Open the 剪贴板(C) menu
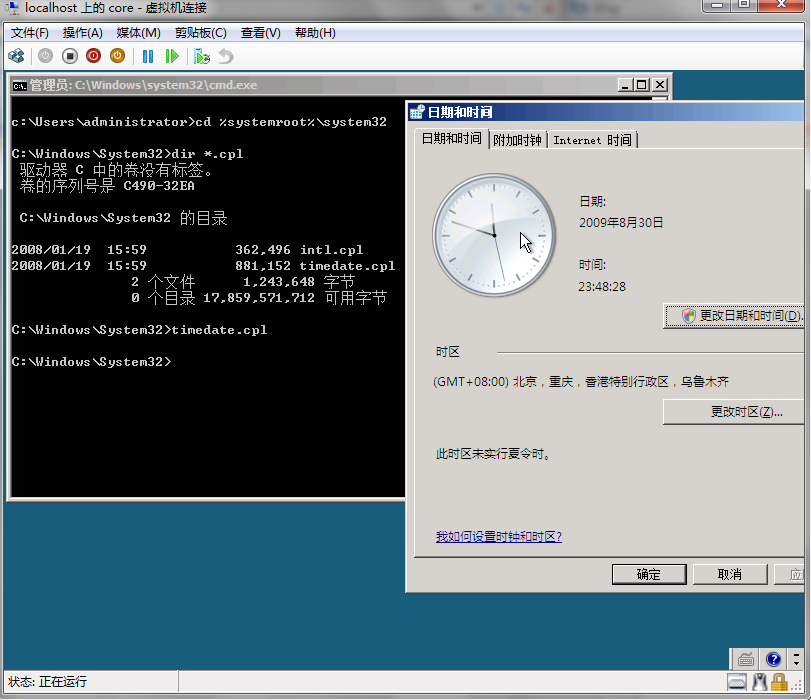Viewport: 811px width, 700px height. click(x=201, y=33)
